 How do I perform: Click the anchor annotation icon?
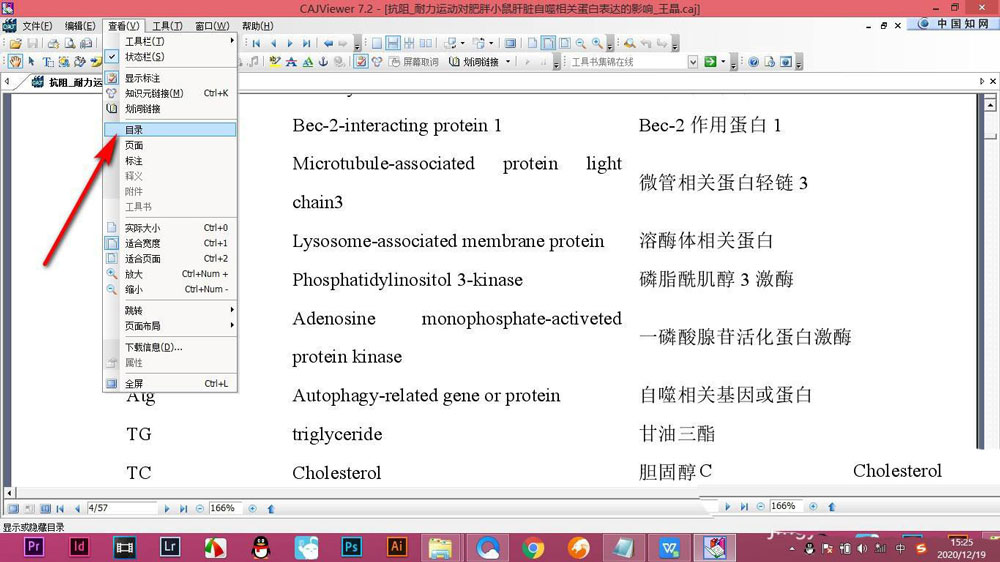(323, 62)
